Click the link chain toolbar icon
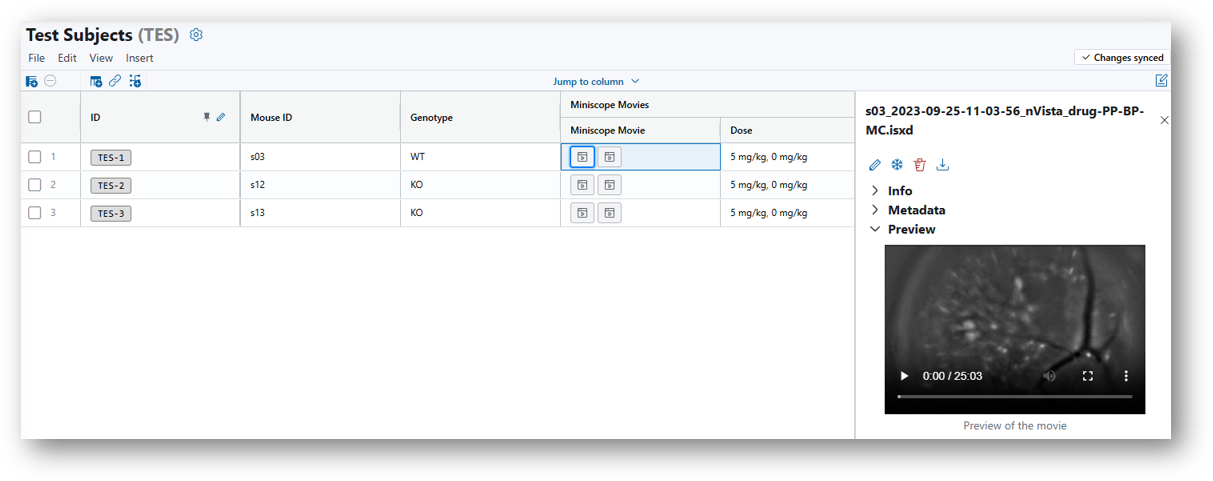 (x=115, y=81)
